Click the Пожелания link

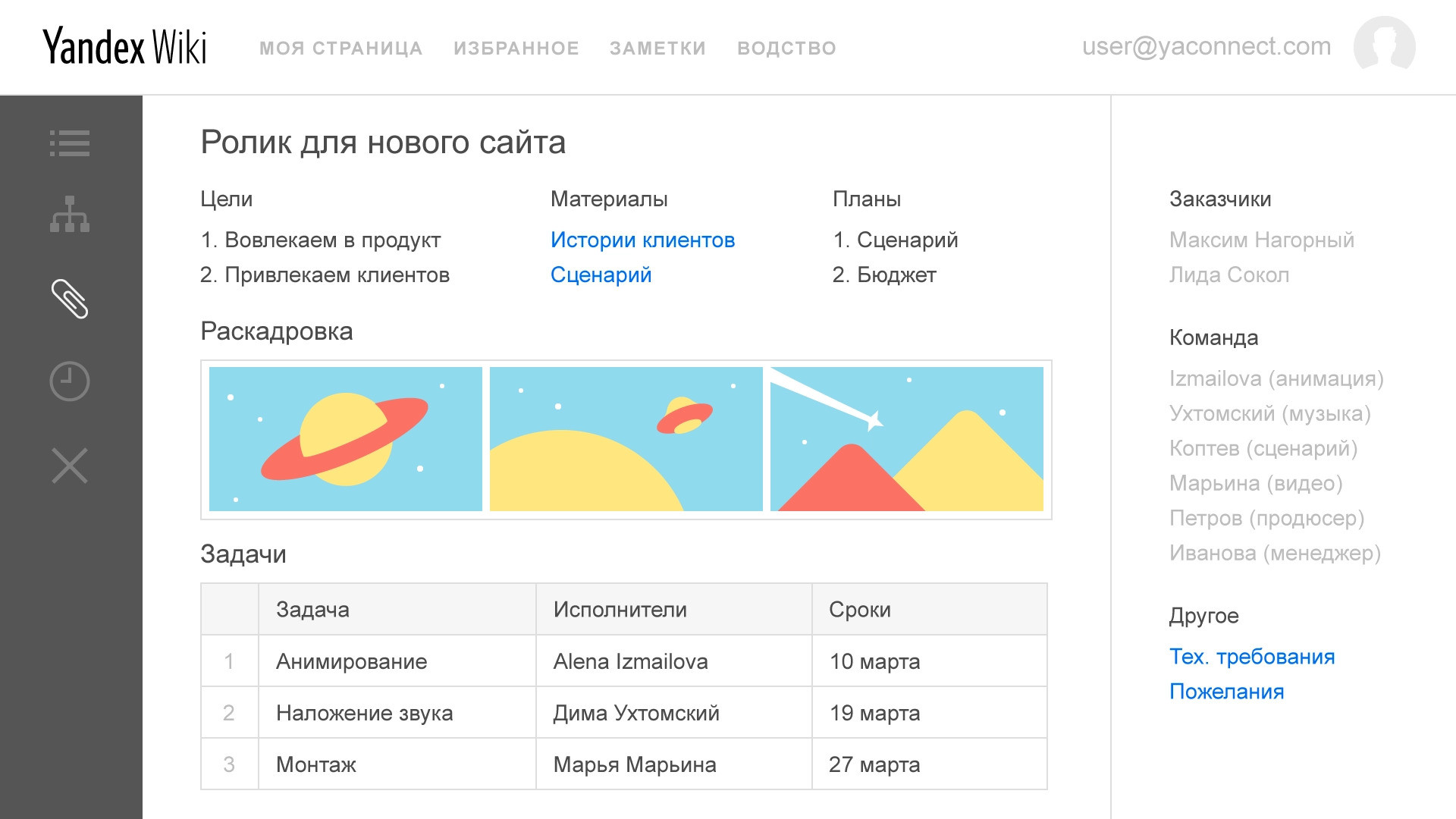pos(1226,692)
